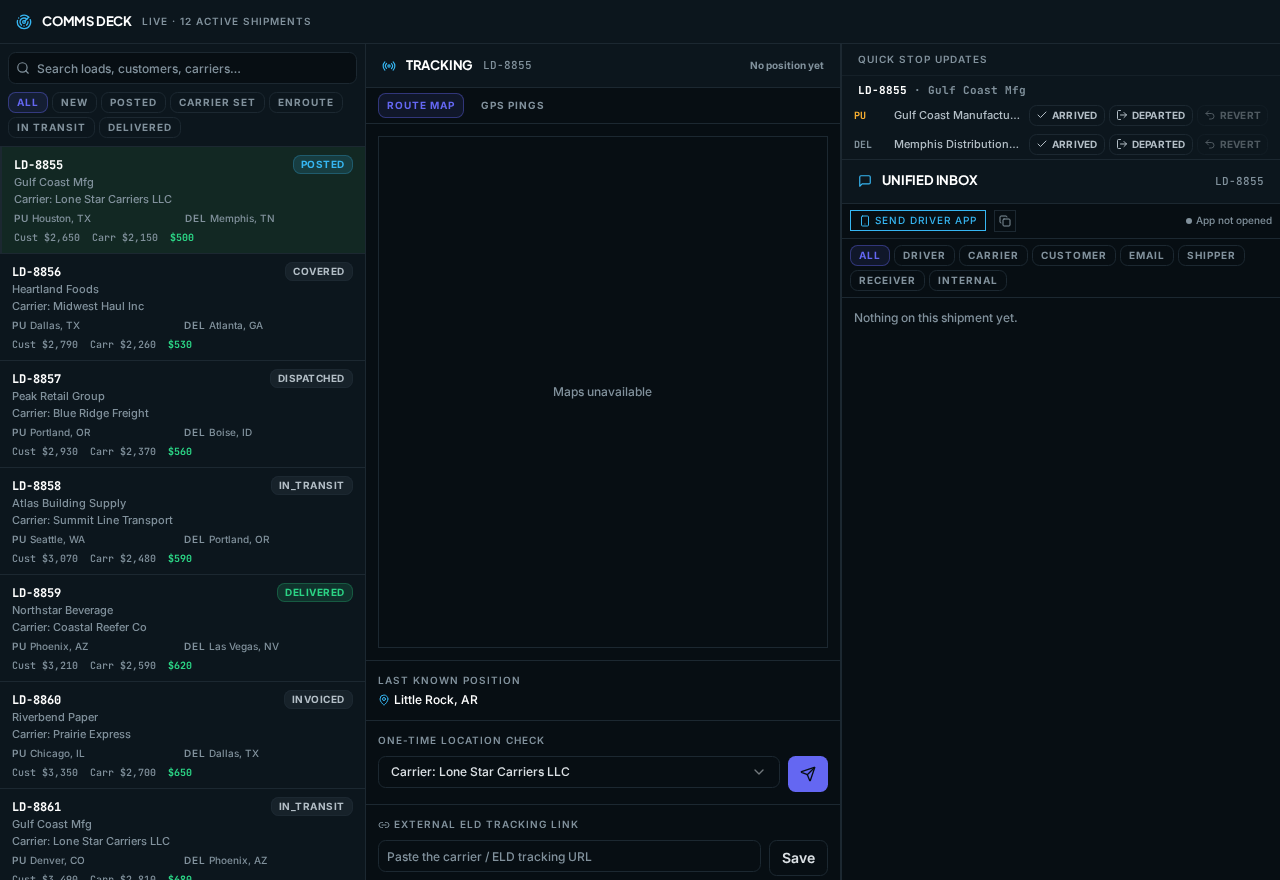The width and height of the screenshot is (1280, 880).
Task: Mark Memphis delivery as Arrived
Action: click(x=1067, y=145)
